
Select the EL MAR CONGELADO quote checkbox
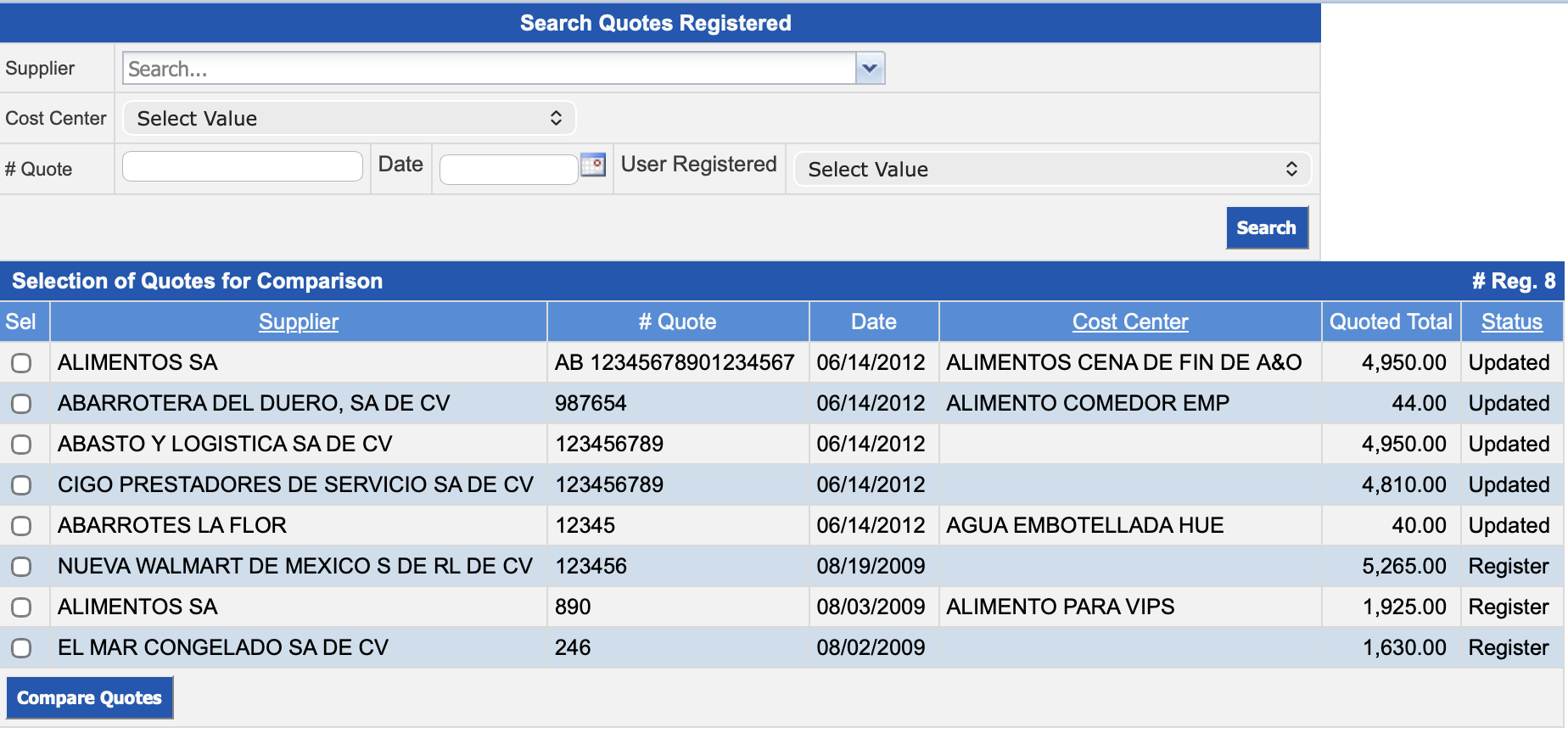click(21, 648)
